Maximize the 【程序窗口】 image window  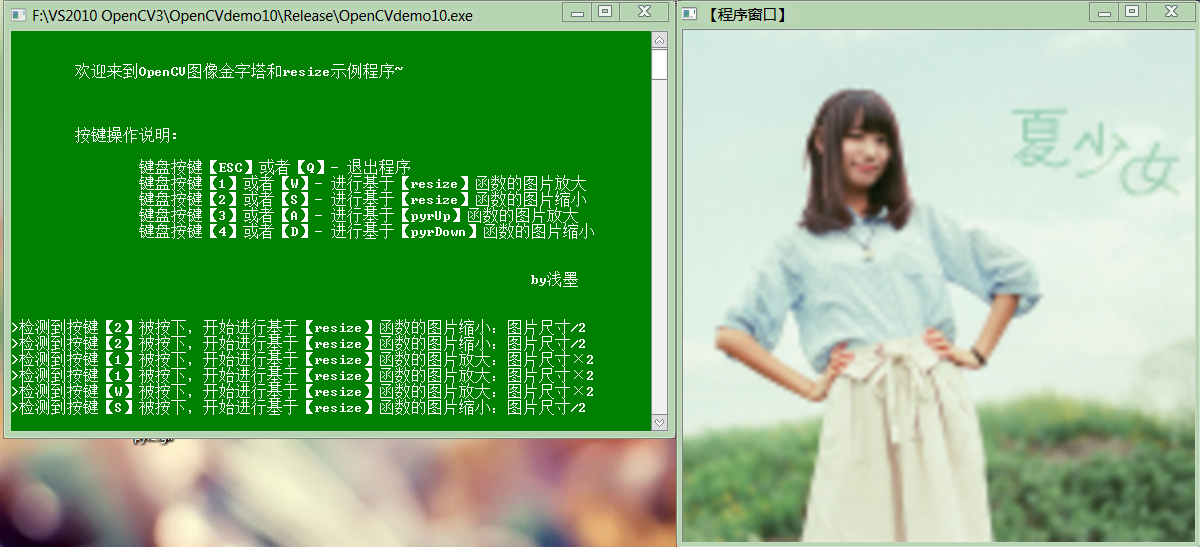(x=1132, y=11)
